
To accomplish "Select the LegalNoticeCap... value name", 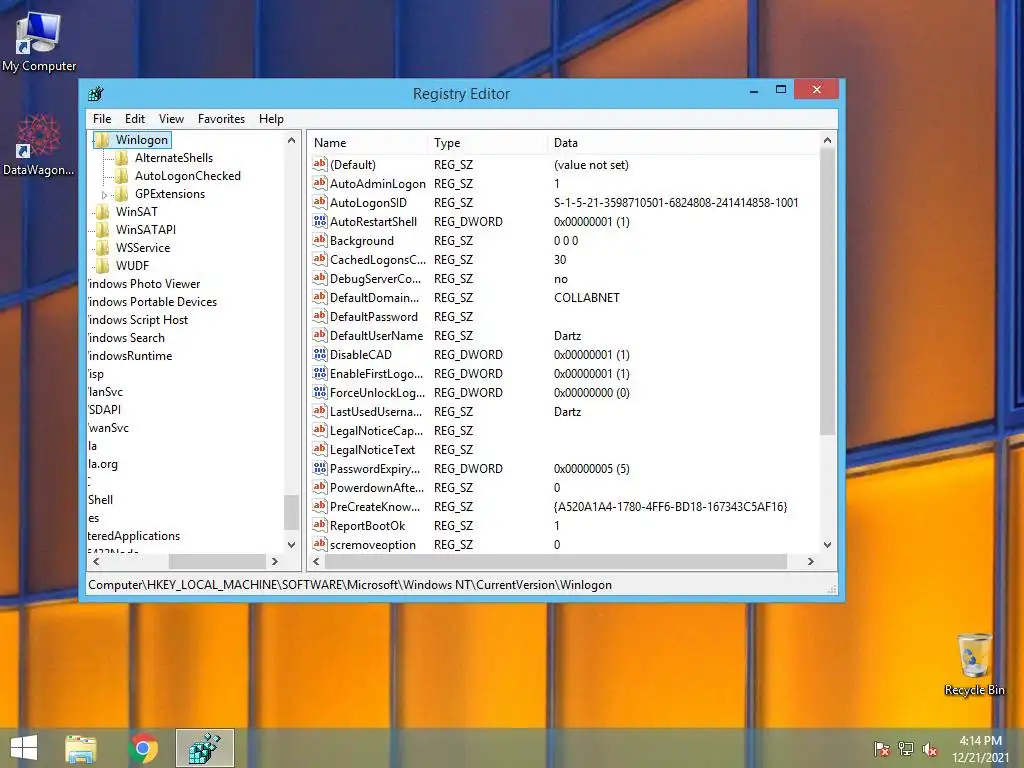I will [x=376, y=430].
